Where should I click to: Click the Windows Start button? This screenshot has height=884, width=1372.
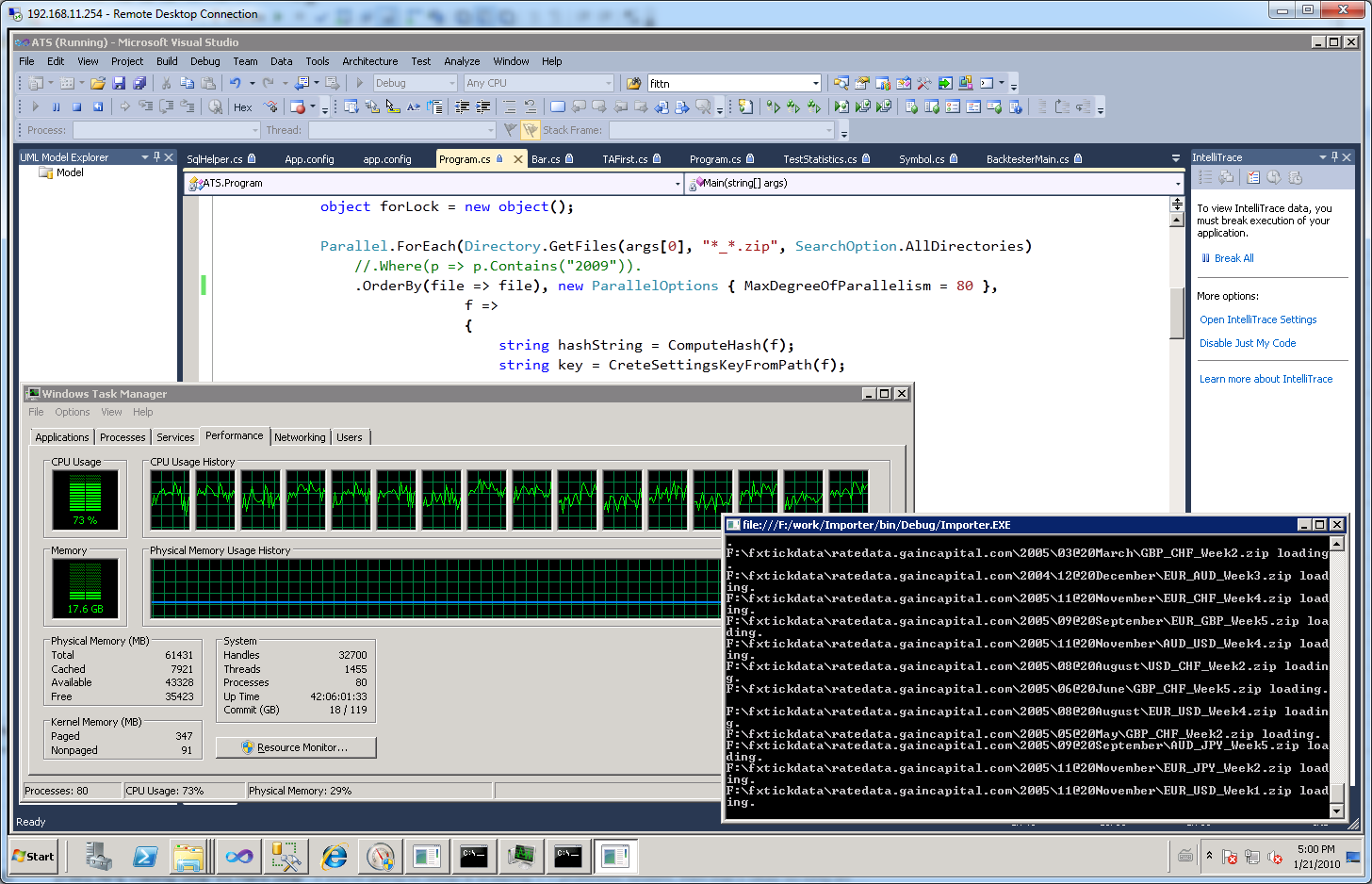pos(34,857)
